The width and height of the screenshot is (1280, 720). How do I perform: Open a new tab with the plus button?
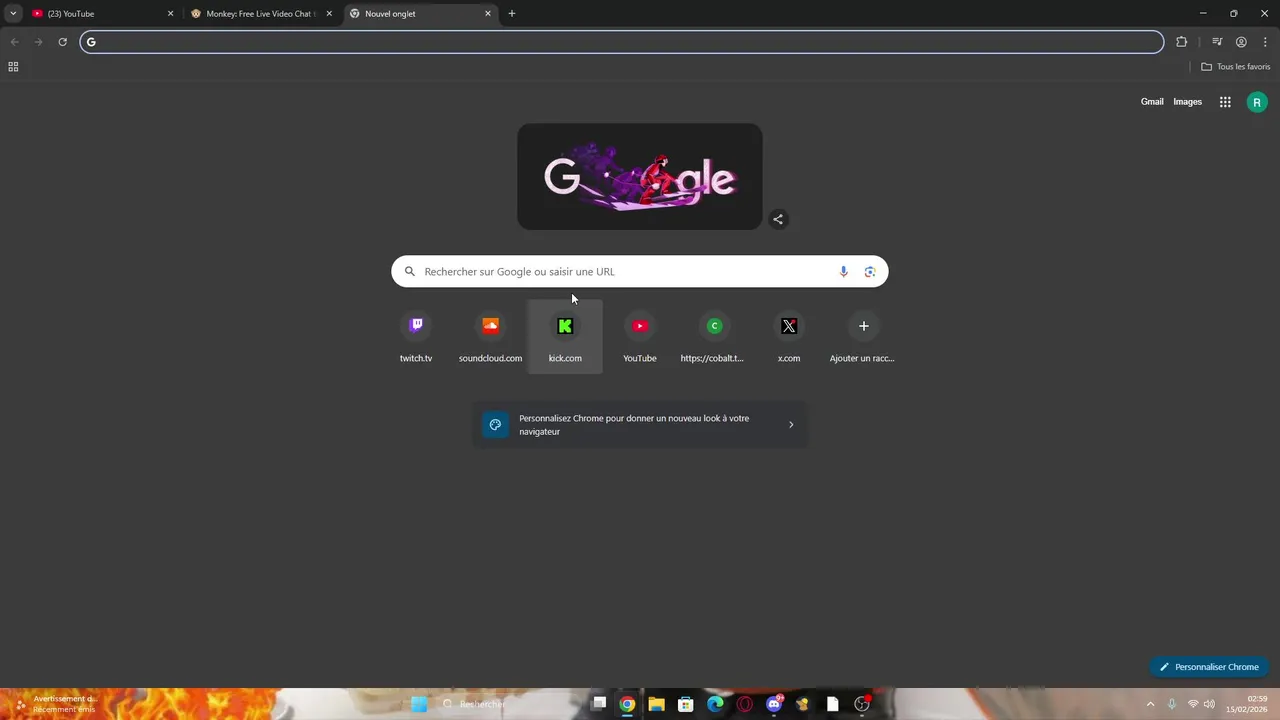pyautogui.click(x=512, y=14)
